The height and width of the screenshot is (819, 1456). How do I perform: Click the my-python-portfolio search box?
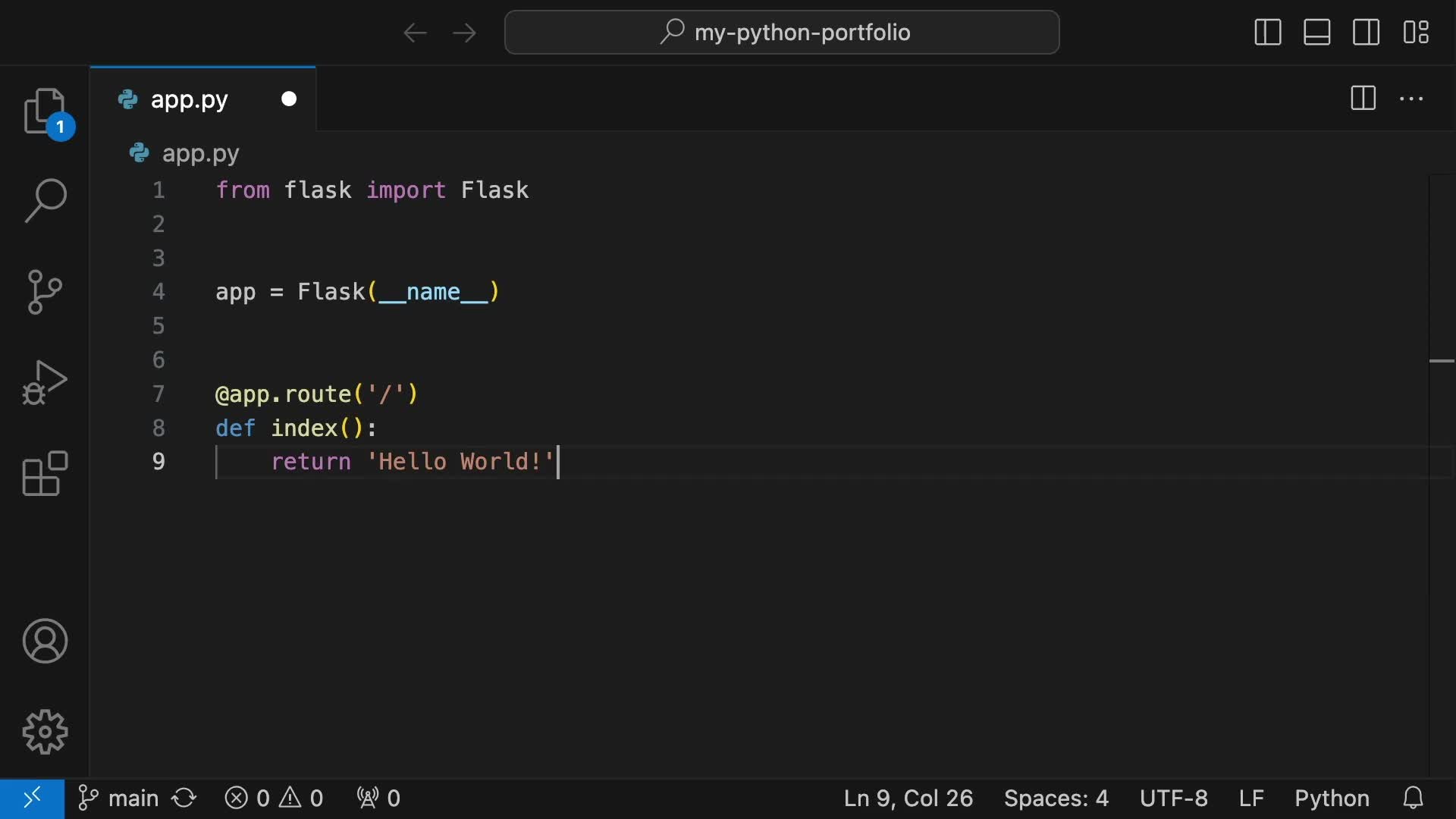tap(782, 33)
